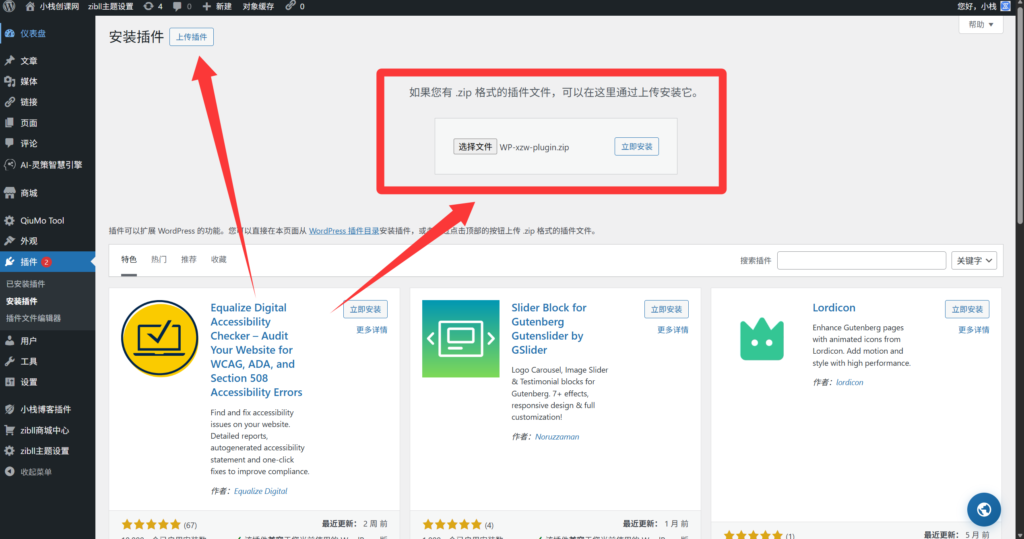View 更多详情 for Equalize Digital plugin

372,330
